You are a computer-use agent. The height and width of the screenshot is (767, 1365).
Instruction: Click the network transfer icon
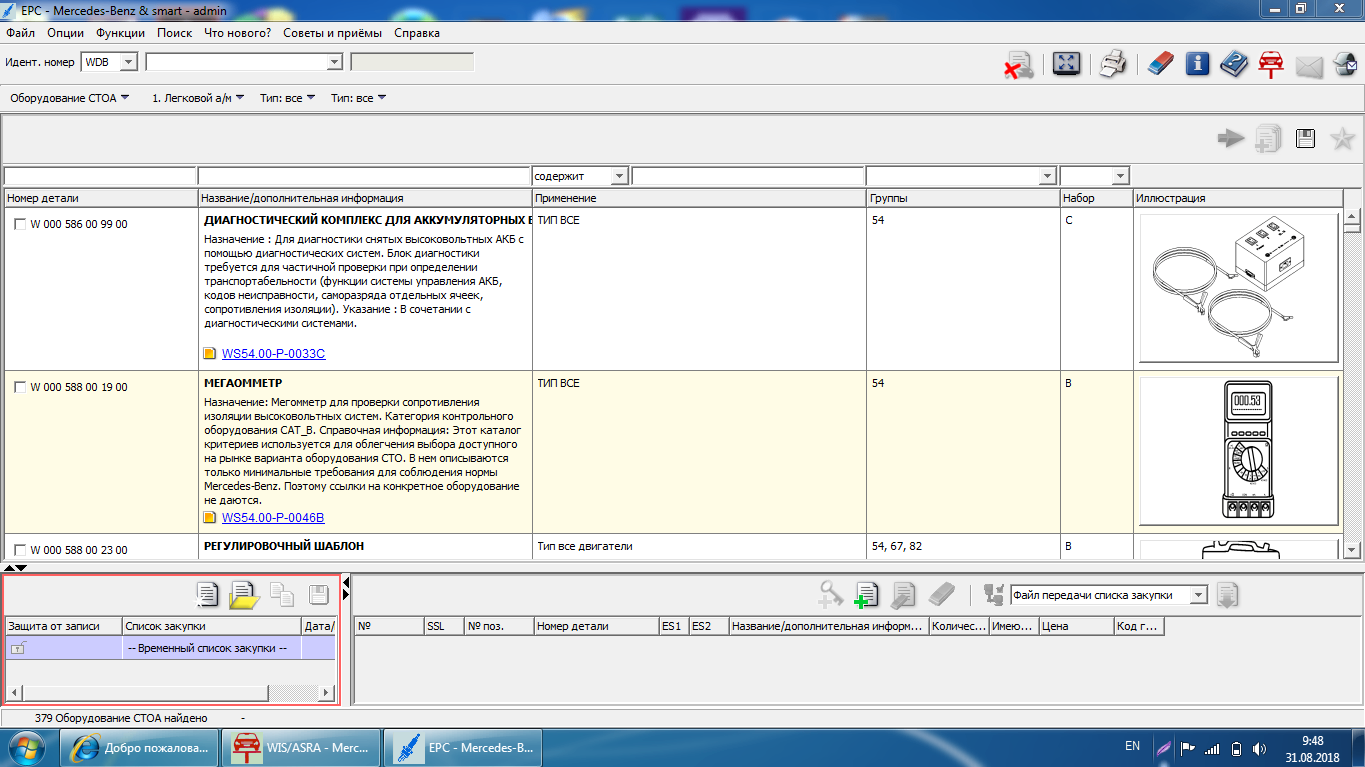pos(994,595)
